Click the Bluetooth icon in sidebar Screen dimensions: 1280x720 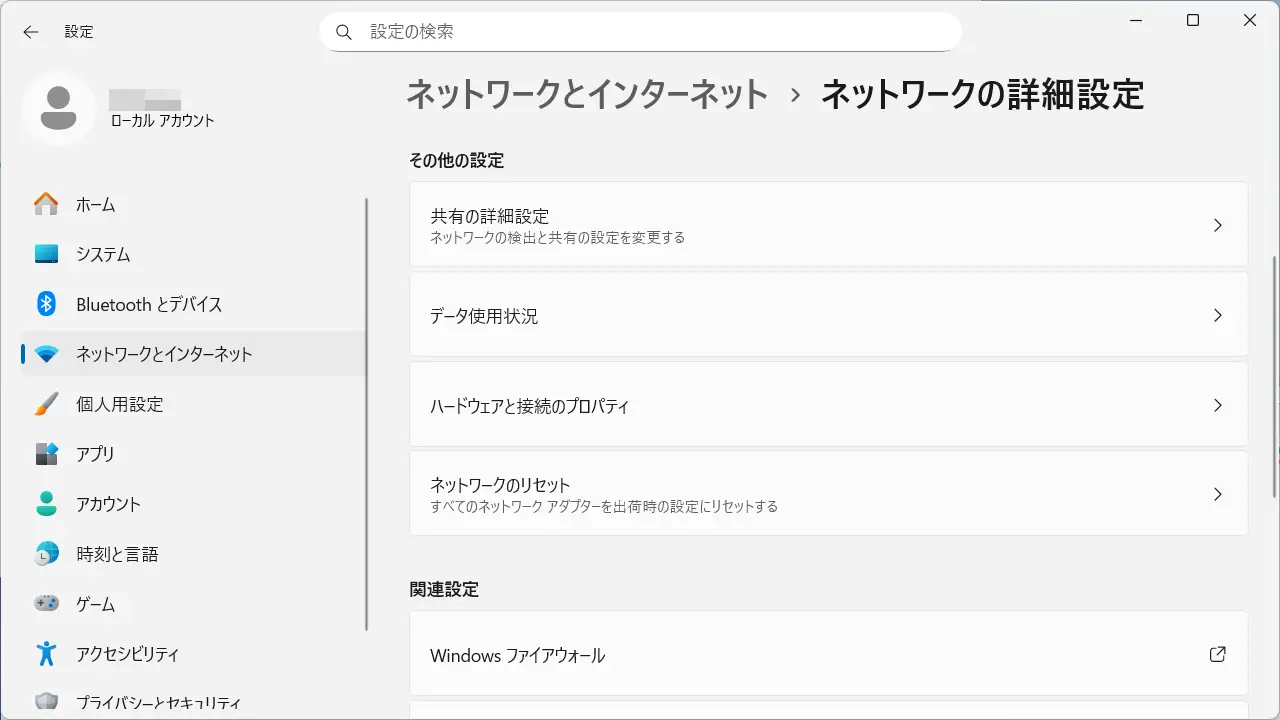pyautogui.click(x=46, y=304)
